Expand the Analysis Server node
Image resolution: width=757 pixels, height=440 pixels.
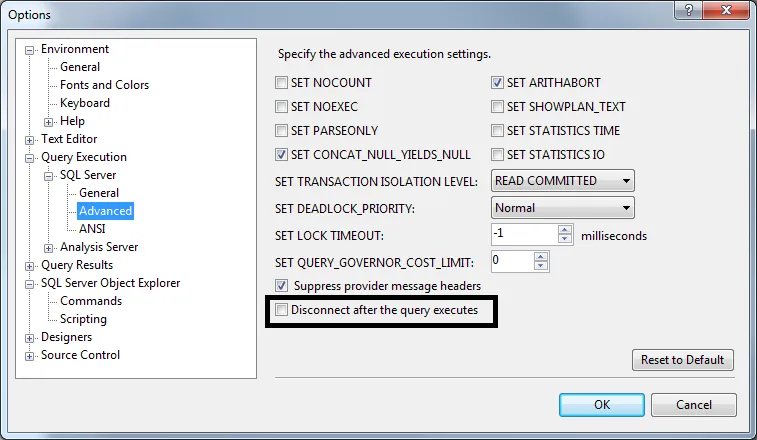pyautogui.click(x=48, y=248)
